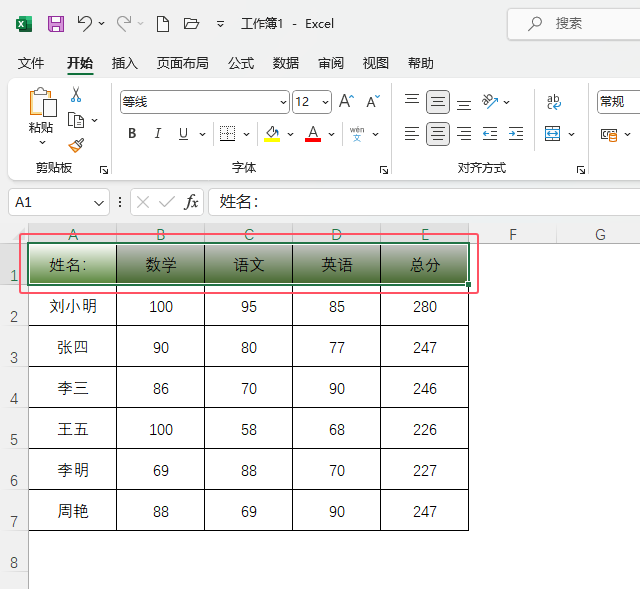The width and height of the screenshot is (640, 589).
Task: Select column F header
Action: pyautogui.click(x=513, y=234)
